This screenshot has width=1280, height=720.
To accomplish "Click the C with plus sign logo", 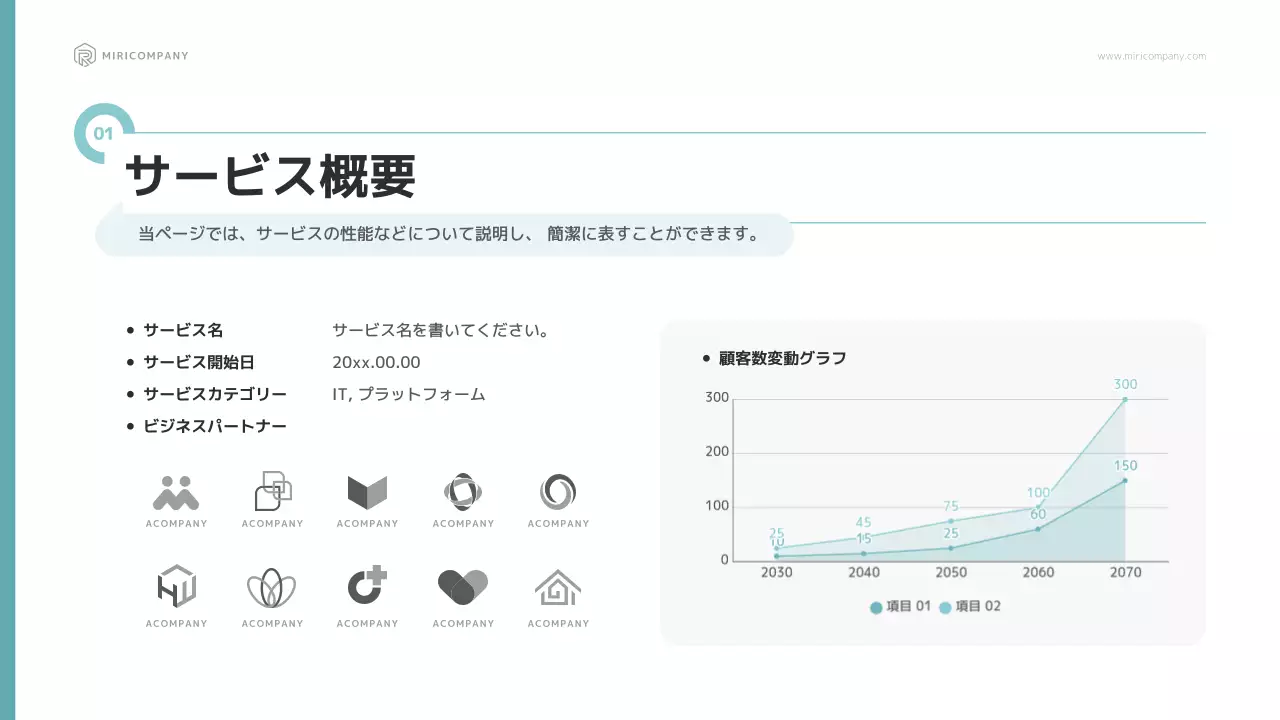I will (367, 590).
